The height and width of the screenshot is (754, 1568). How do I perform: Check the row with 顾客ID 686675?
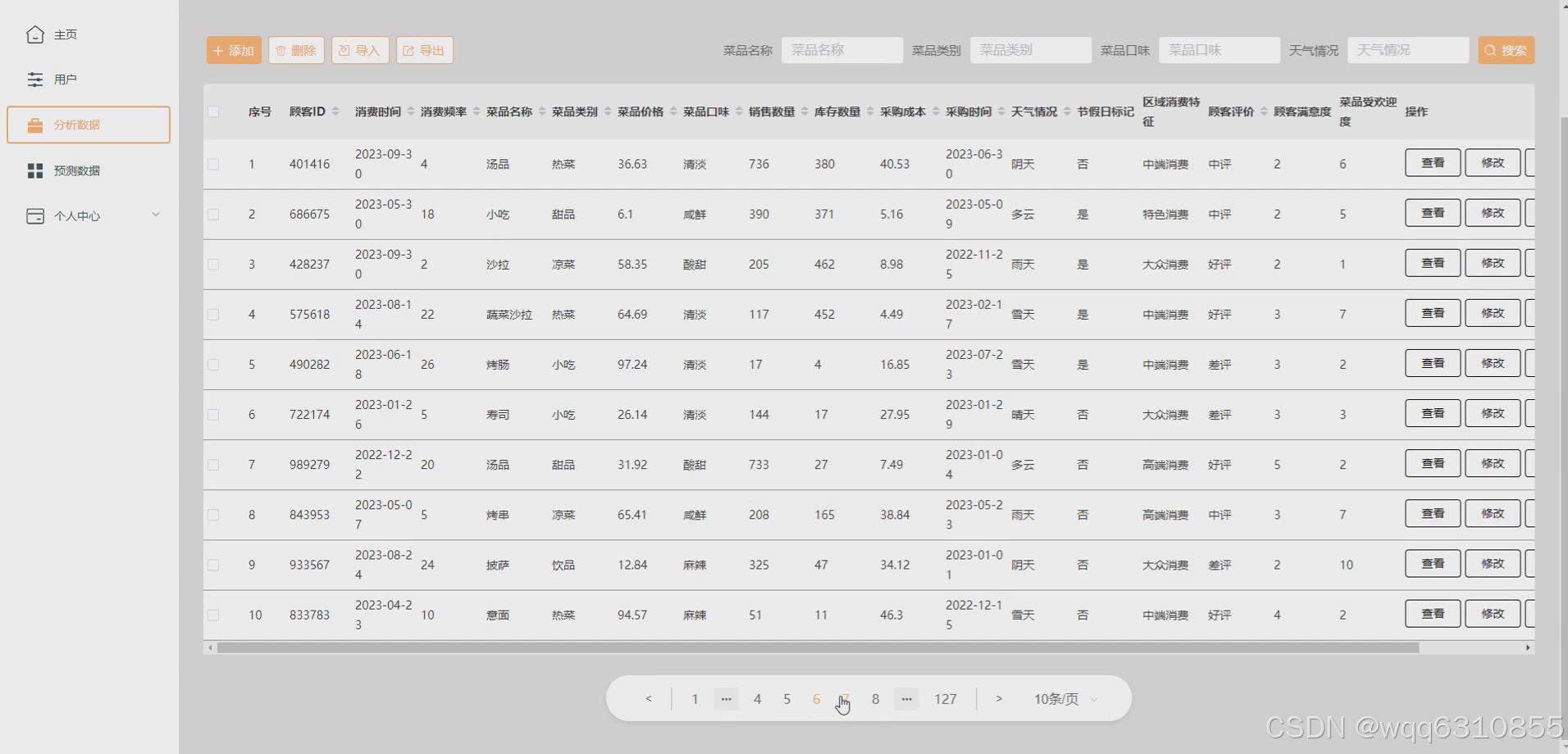pyautogui.click(x=213, y=214)
